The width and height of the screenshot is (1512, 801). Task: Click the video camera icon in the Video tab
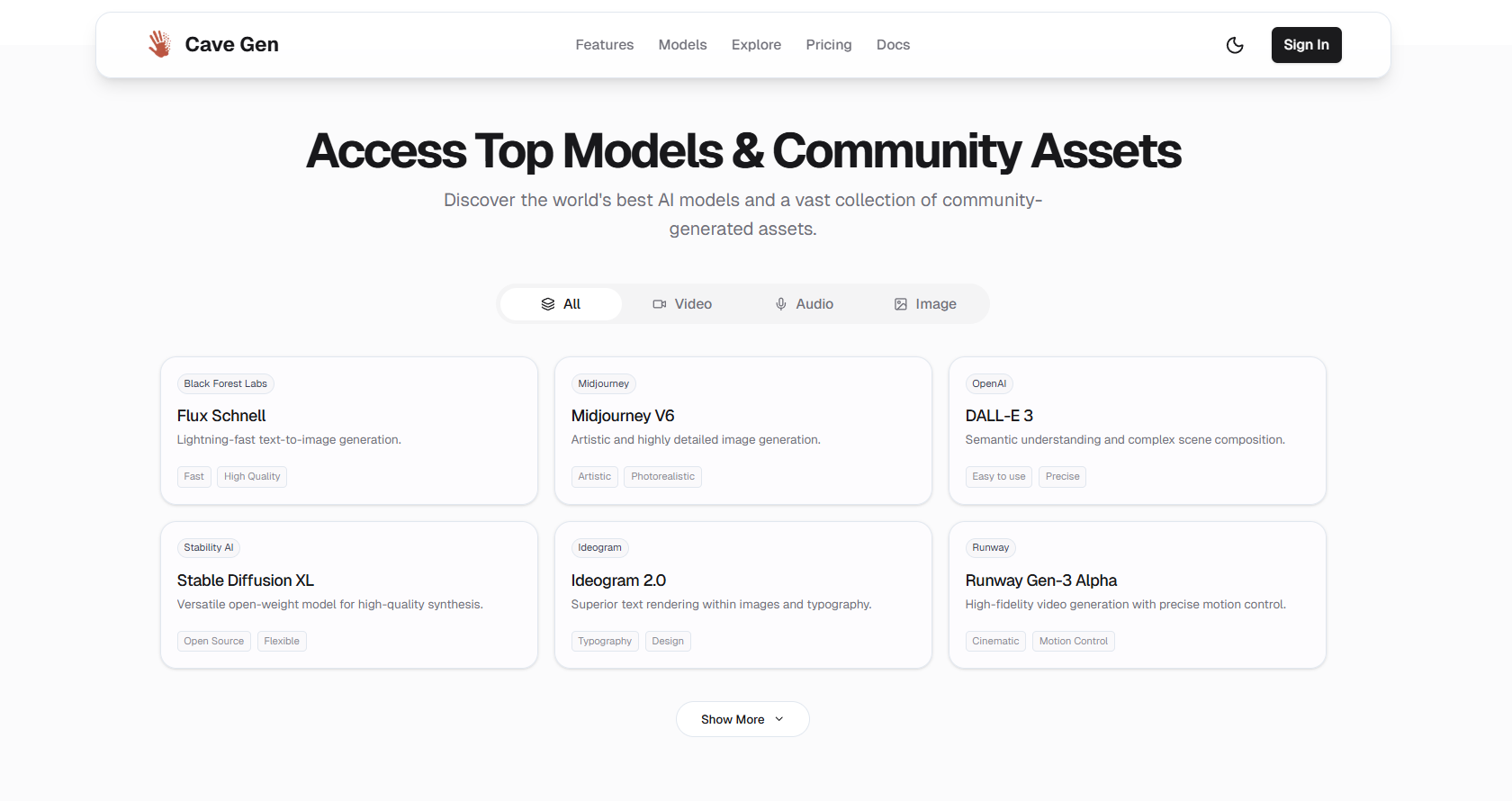click(660, 304)
